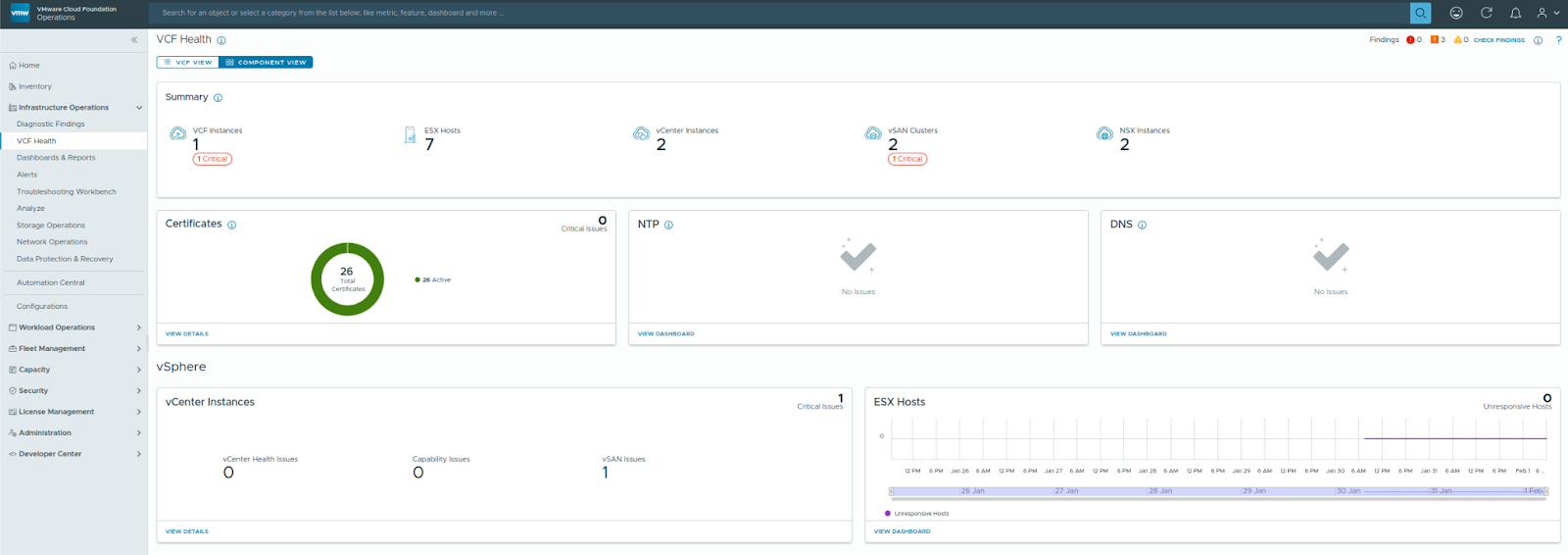Switch to Component View
This screenshot has width=1568, height=555.
(266, 62)
